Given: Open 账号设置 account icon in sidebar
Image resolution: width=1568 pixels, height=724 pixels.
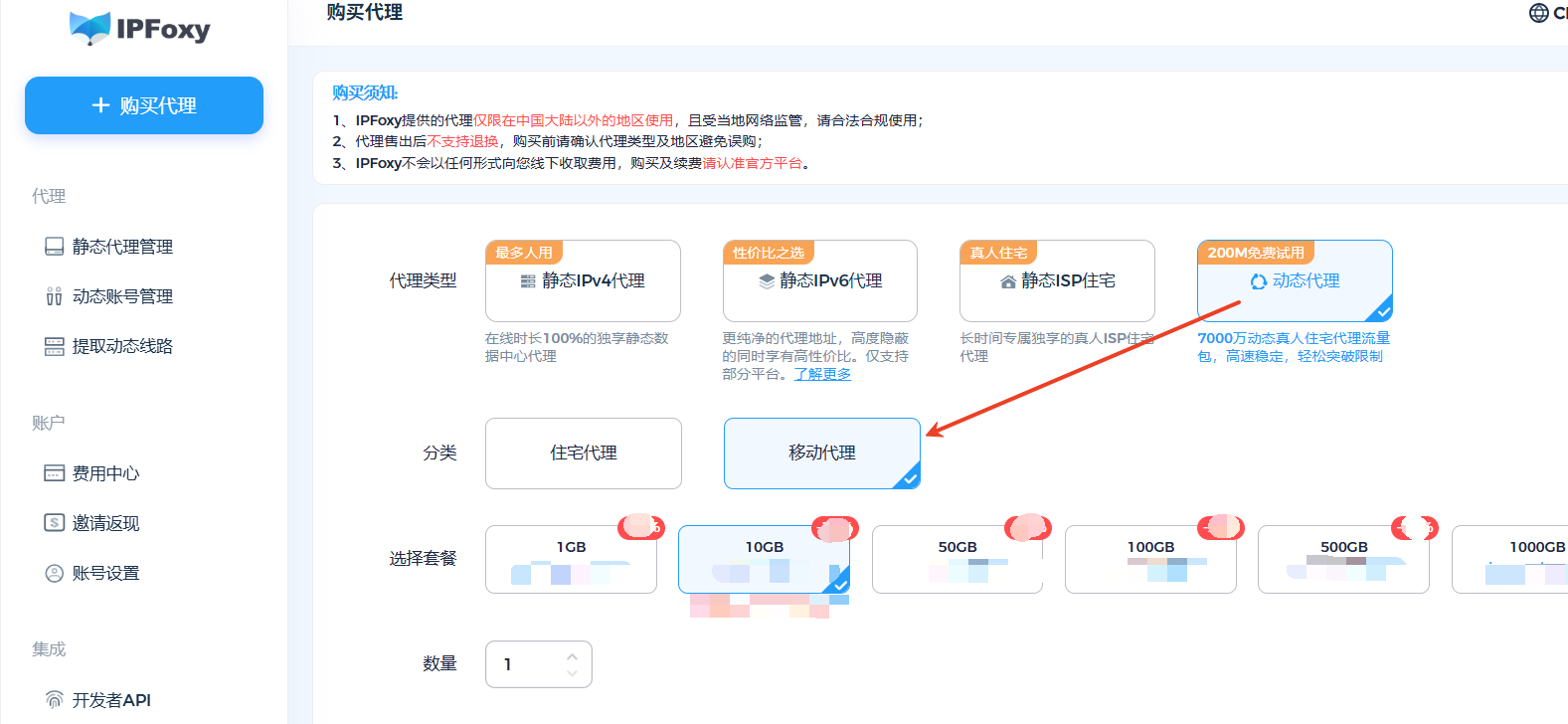Looking at the screenshot, I should pyautogui.click(x=54, y=573).
